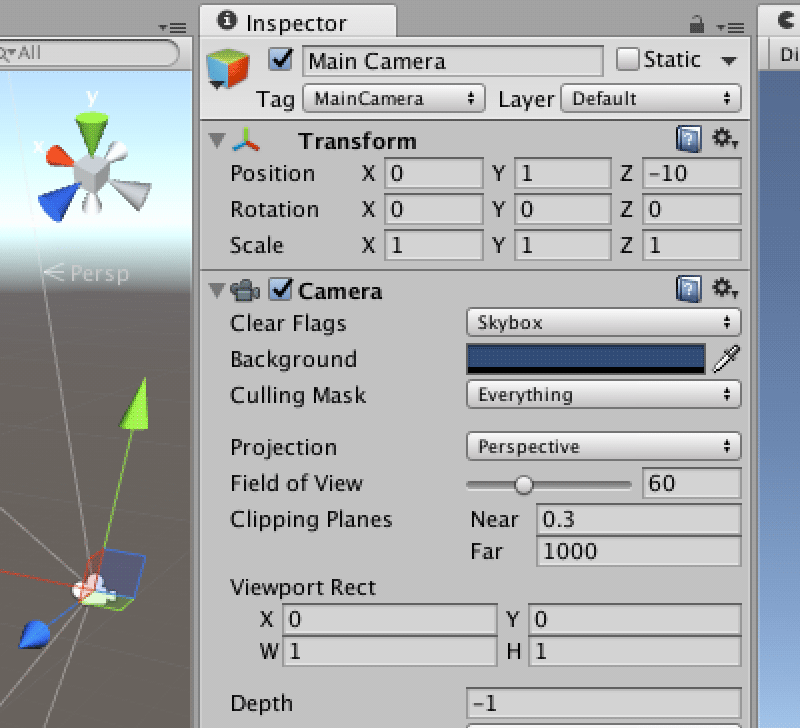Click the Field of View slider handle
Viewport: 800px width, 728px height.
[x=523, y=485]
